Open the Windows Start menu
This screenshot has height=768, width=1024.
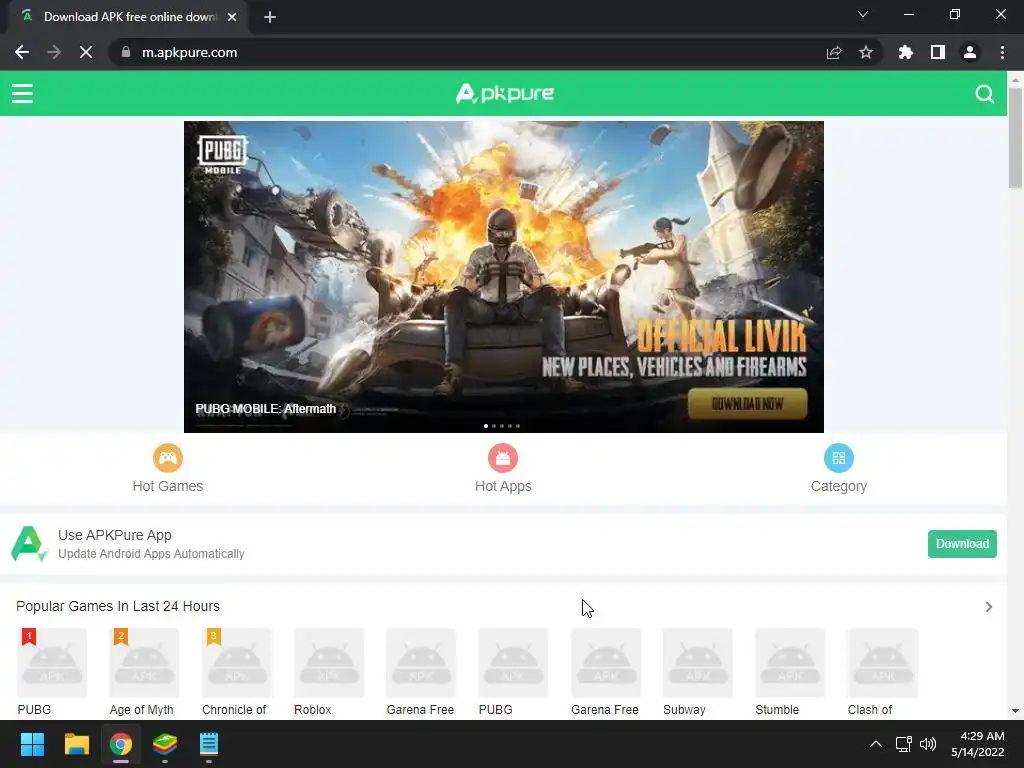[x=32, y=744]
